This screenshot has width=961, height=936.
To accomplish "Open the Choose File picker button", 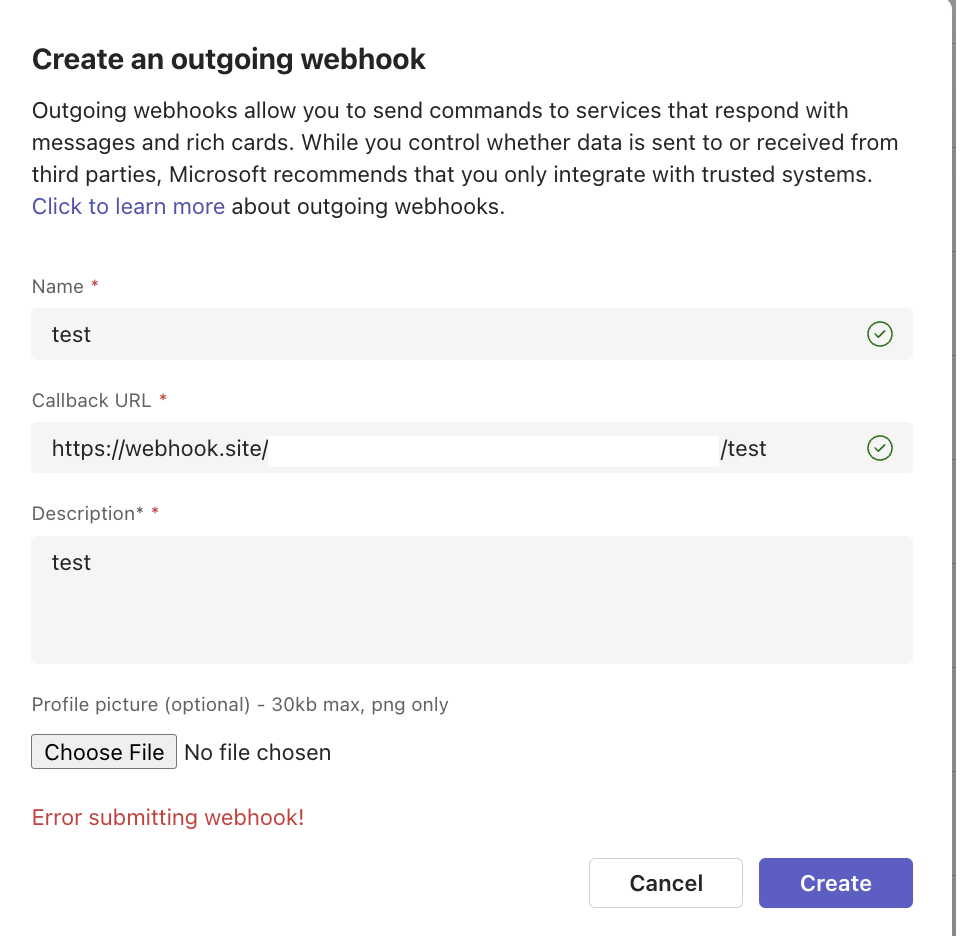I will click(104, 751).
